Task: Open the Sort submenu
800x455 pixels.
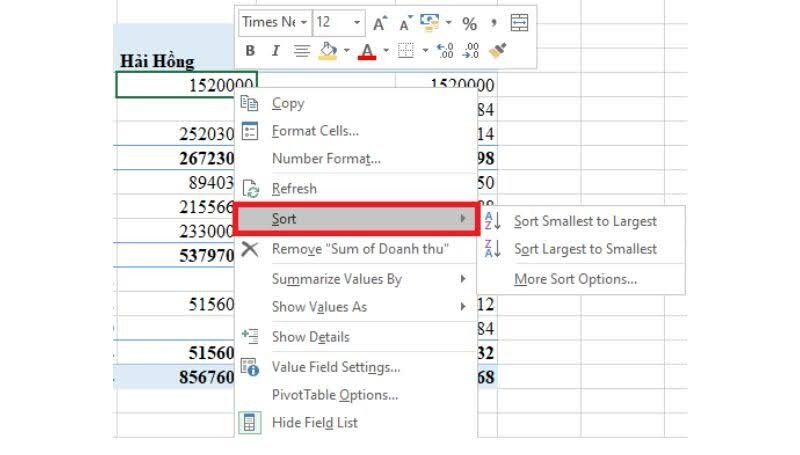Action: pos(357,219)
